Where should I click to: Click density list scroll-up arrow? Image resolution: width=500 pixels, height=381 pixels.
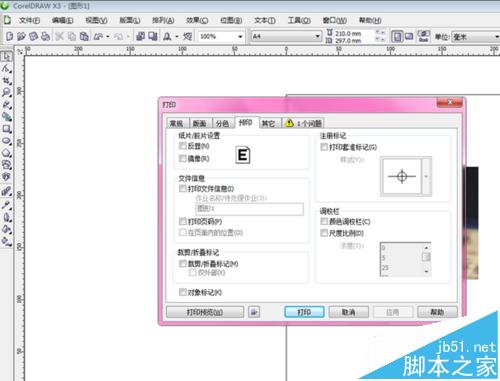coord(426,248)
